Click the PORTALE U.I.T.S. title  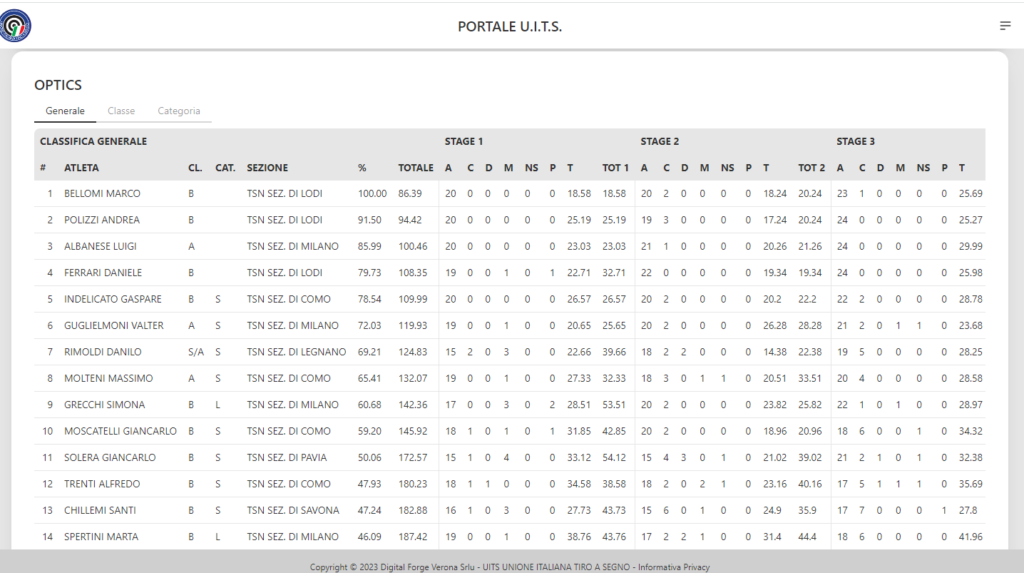point(510,26)
